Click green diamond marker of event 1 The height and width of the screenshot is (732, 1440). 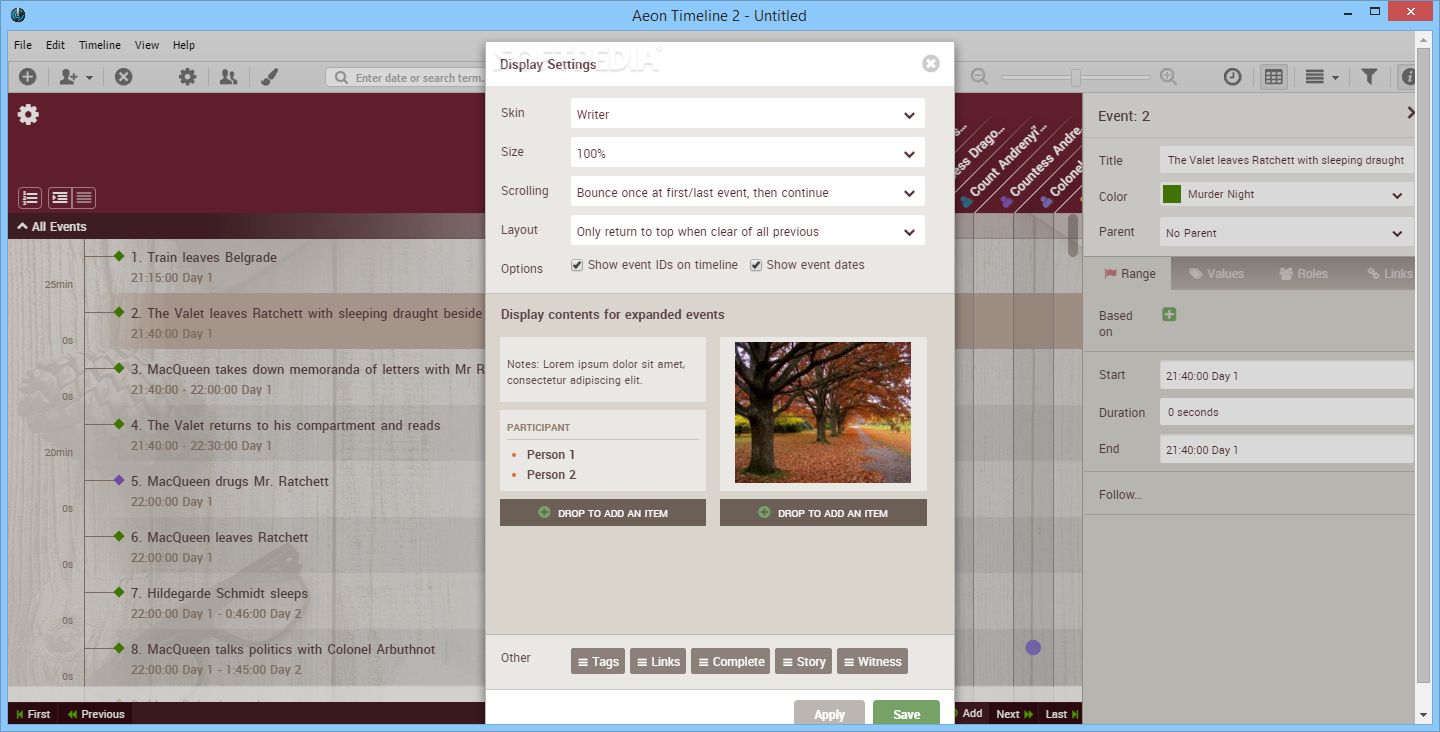(x=119, y=256)
